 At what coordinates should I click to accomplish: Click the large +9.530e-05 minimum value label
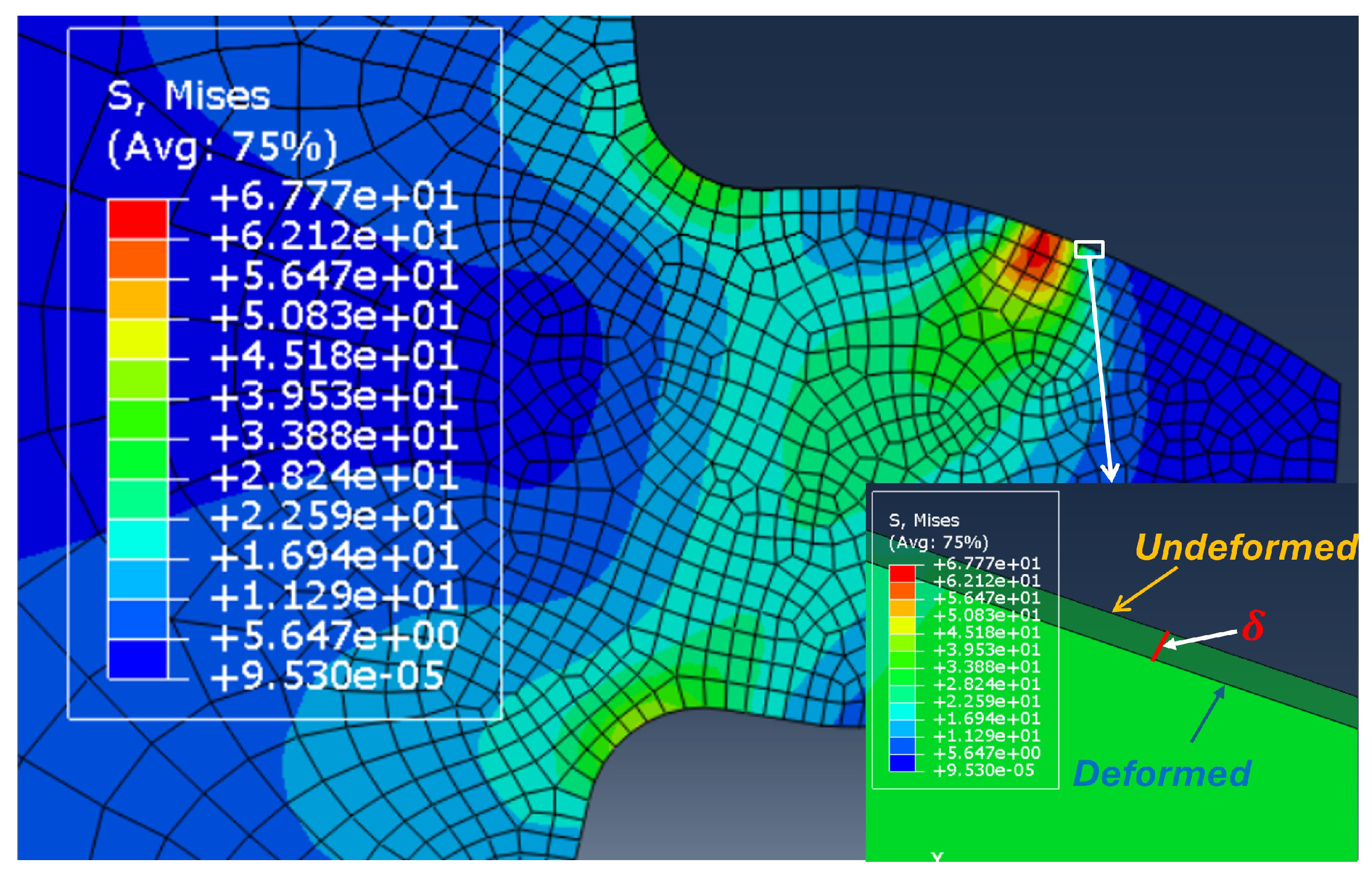point(328,676)
